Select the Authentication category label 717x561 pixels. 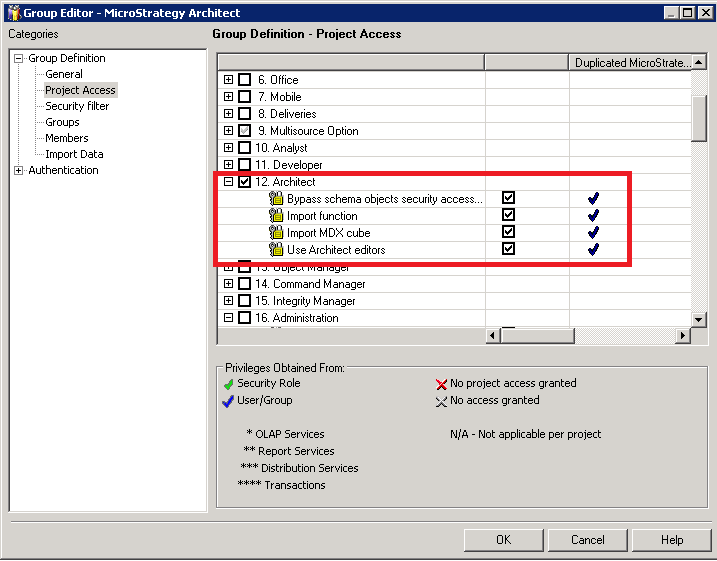(63, 170)
